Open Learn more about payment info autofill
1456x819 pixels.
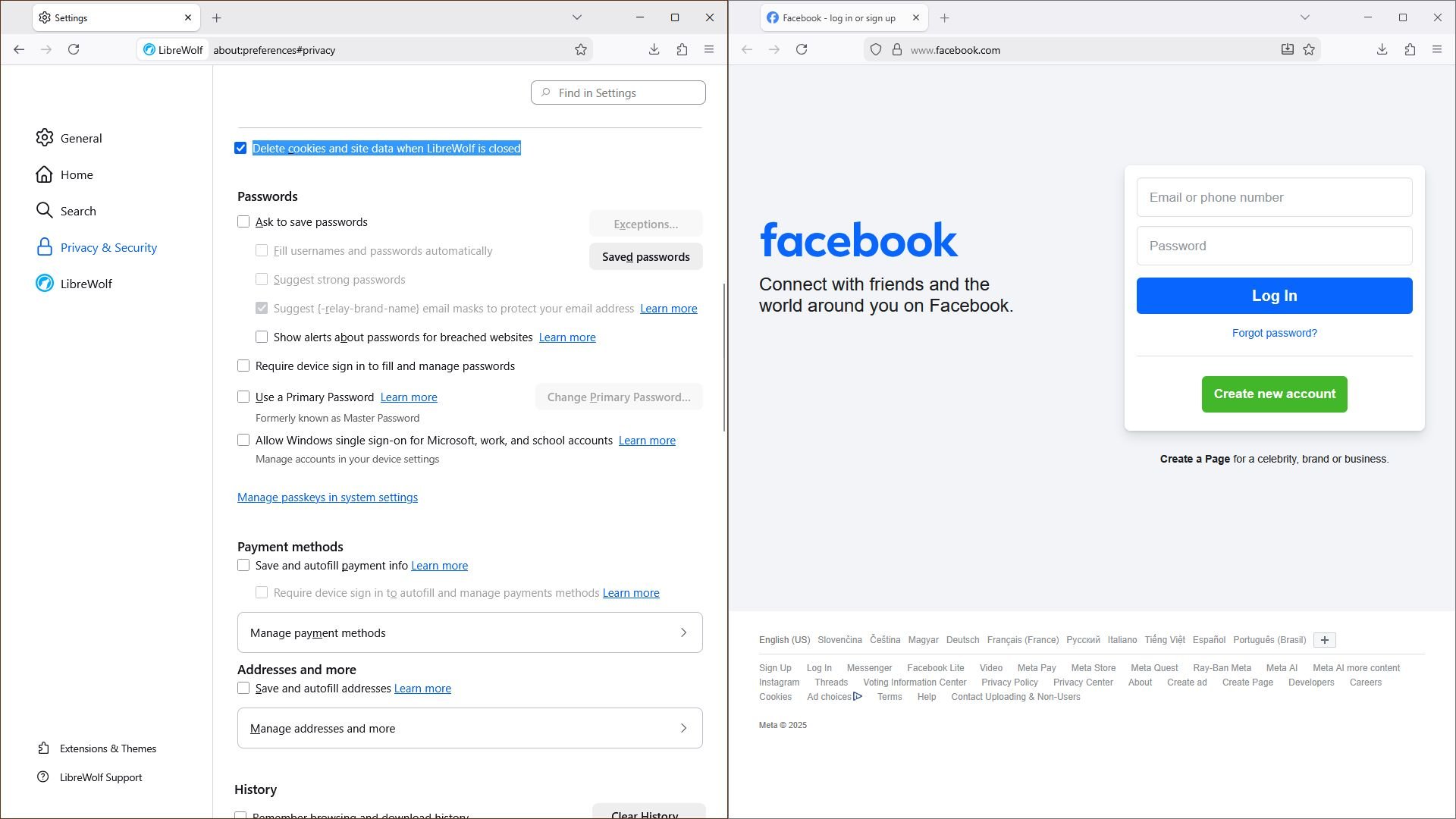pos(439,565)
